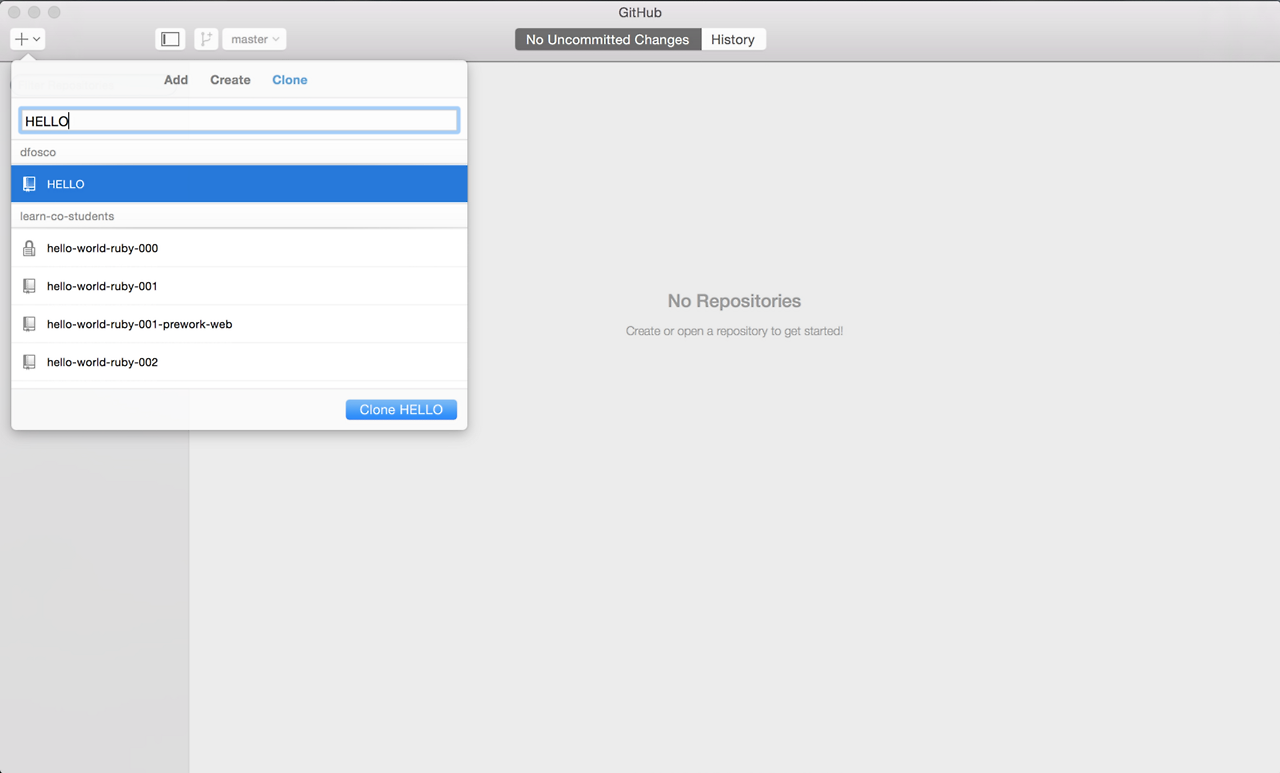Select the Add tab in popover
Viewport: 1280px width, 773px height.
coord(176,80)
